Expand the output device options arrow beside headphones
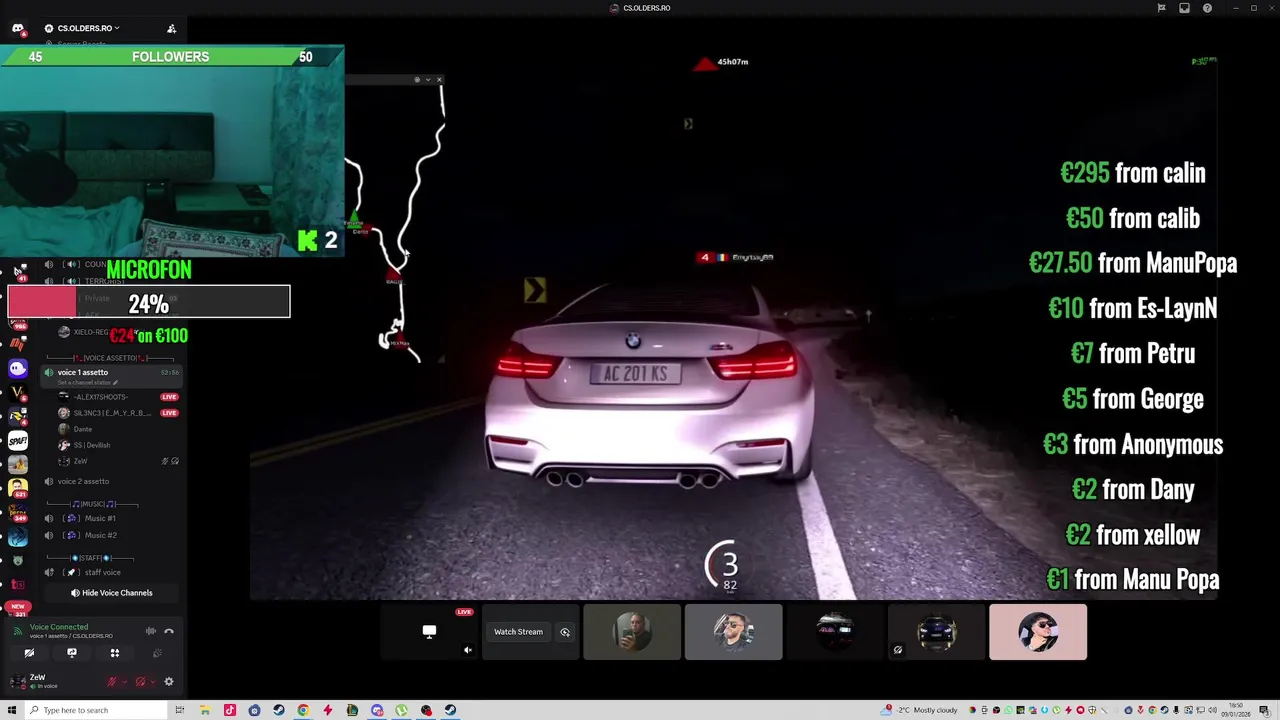Screen dimensions: 1280x720 [x=151, y=682]
